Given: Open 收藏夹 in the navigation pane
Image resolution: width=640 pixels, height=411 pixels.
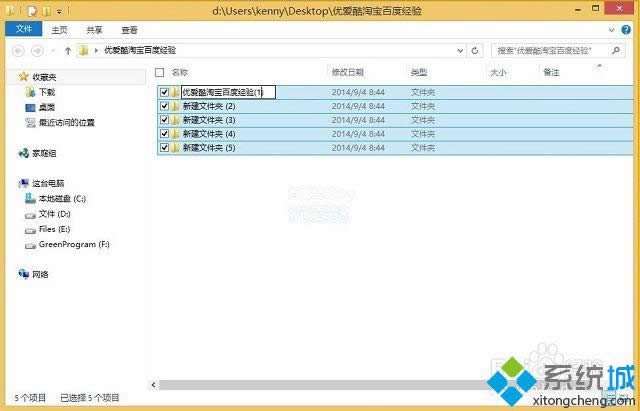Looking at the screenshot, I should pyautogui.click(x=44, y=77).
